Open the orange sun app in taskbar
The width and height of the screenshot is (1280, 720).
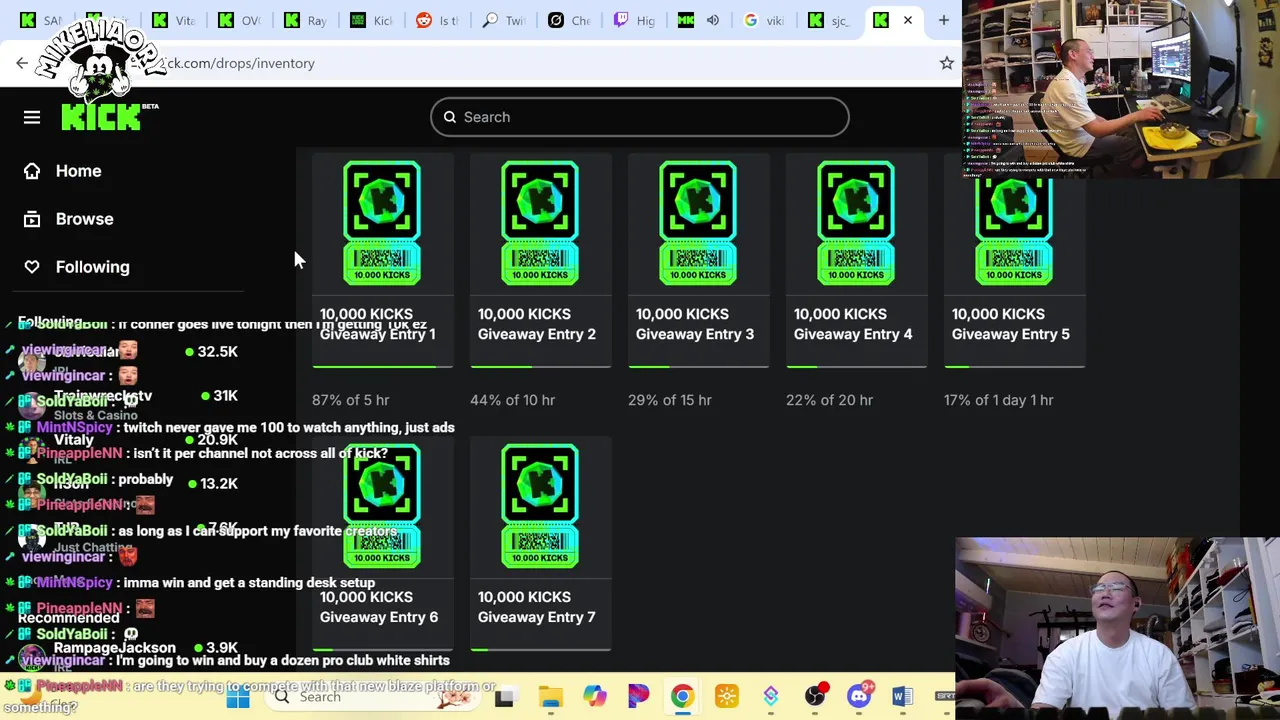point(727,697)
